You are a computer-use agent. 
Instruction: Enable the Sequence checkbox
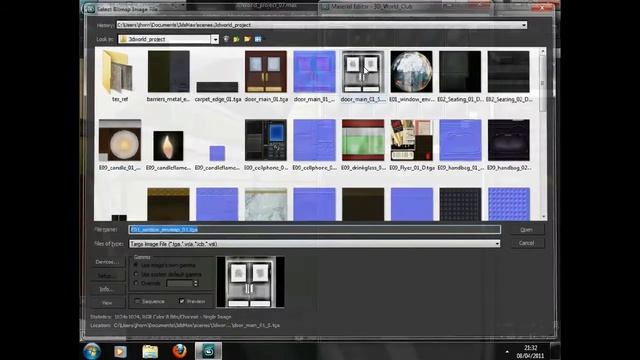click(138, 301)
